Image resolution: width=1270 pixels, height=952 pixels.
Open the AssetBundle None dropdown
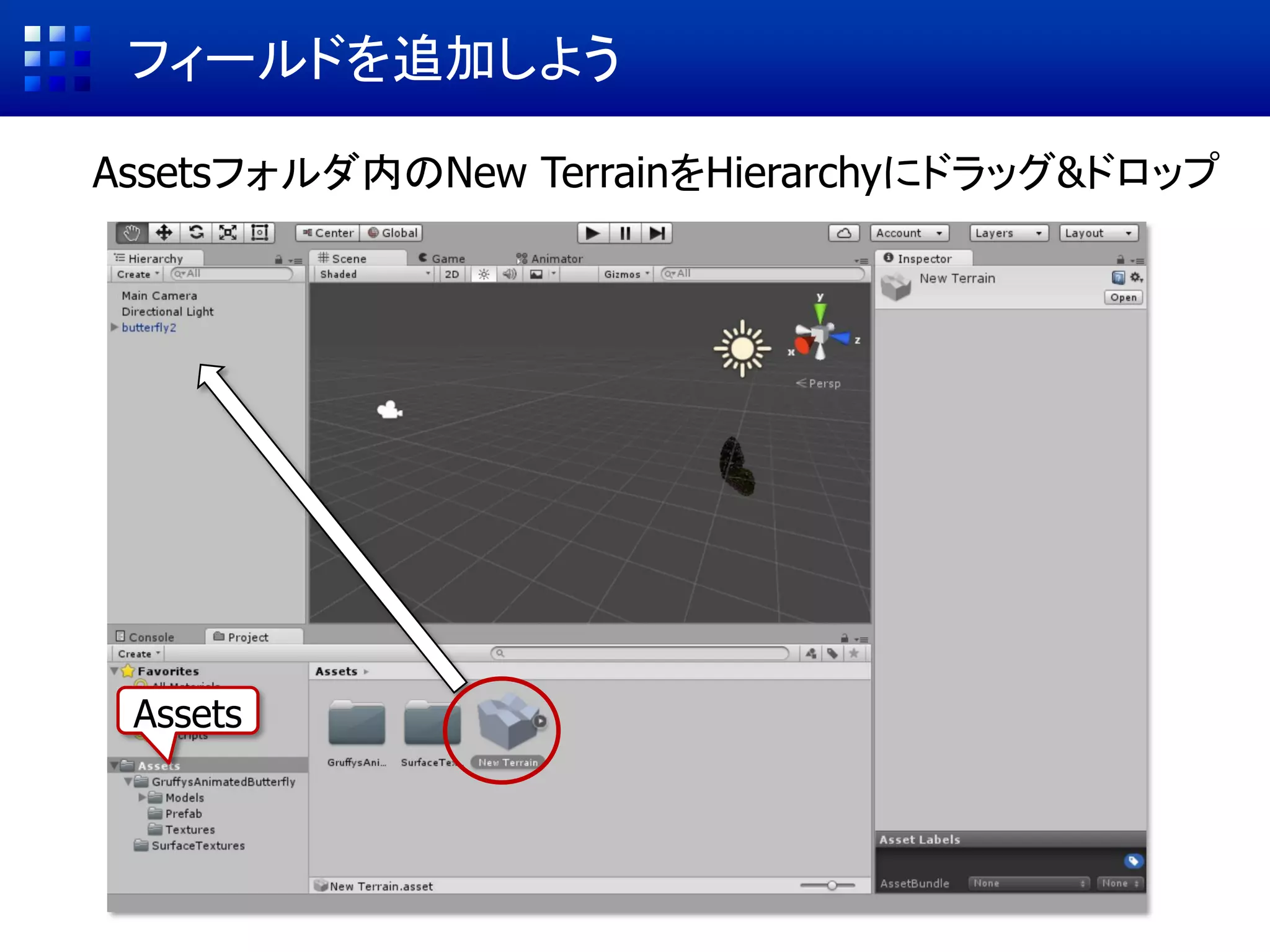pyautogui.click(x=1029, y=883)
